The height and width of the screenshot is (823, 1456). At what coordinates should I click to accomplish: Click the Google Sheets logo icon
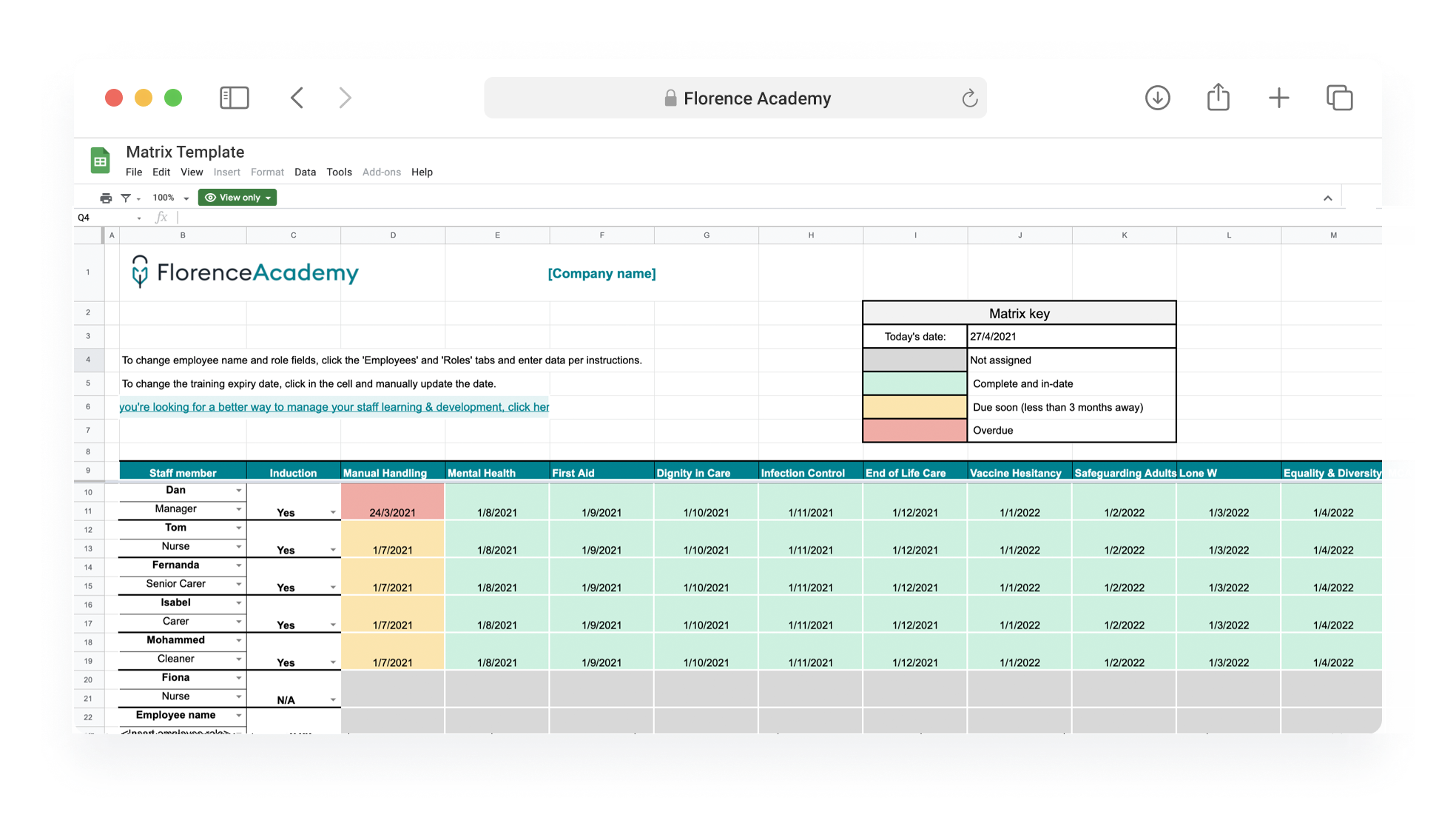pyautogui.click(x=101, y=159)
